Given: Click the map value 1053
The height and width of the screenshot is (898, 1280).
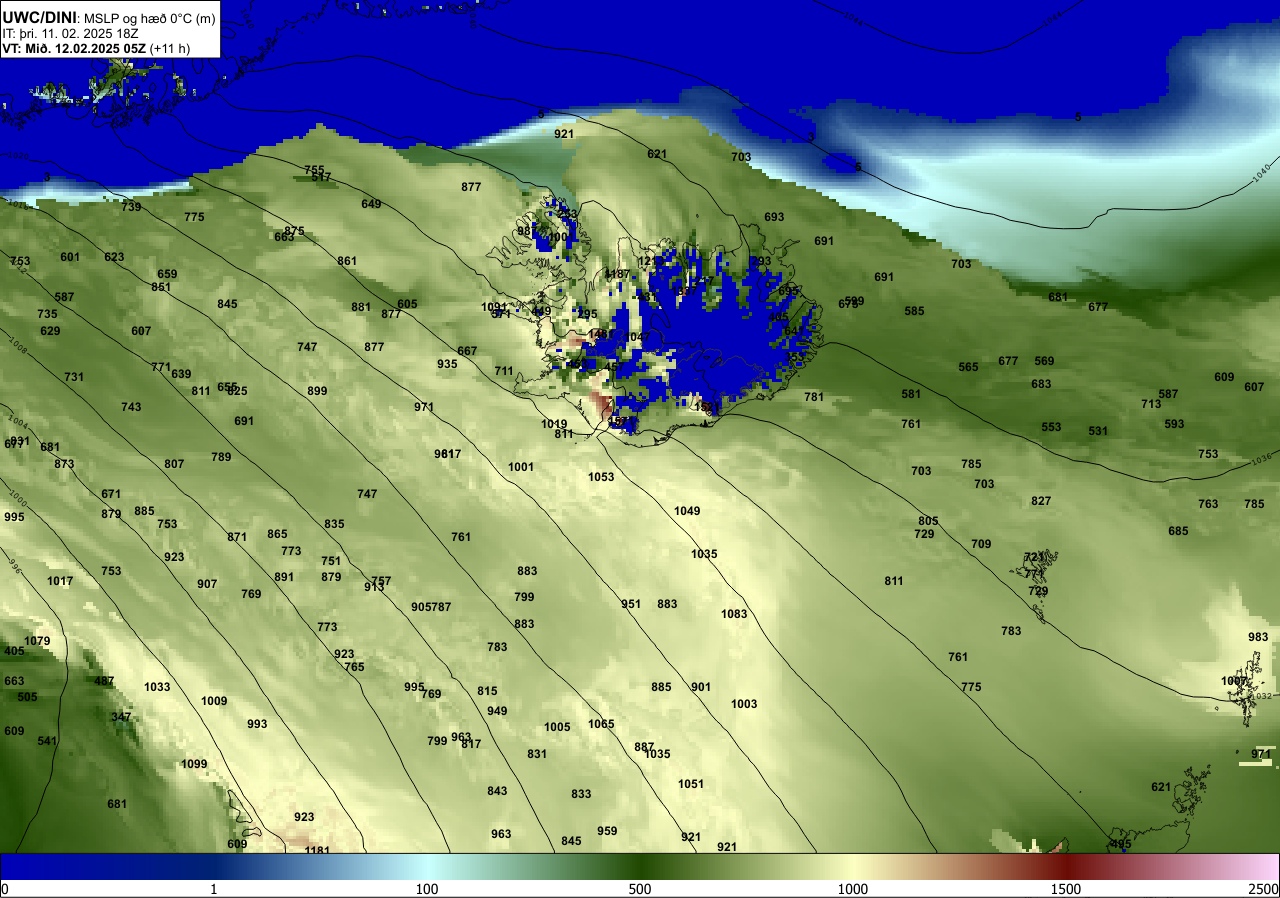Looking at the screenshot, I should pos(601,477).
